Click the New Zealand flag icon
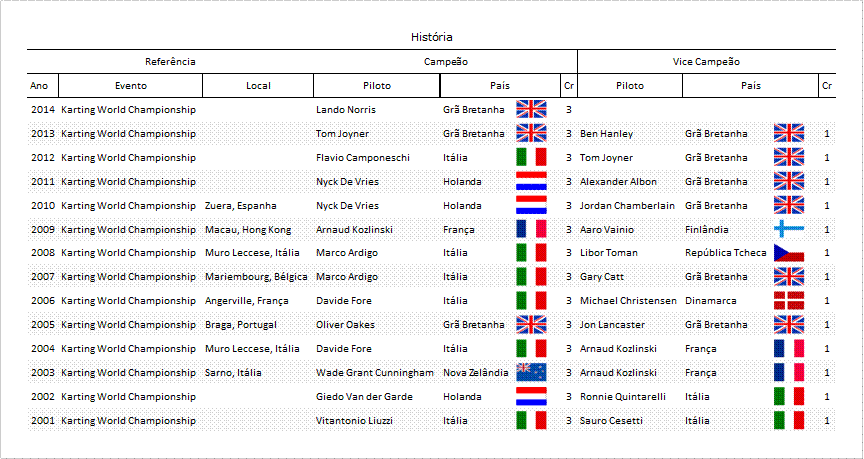 531,372
